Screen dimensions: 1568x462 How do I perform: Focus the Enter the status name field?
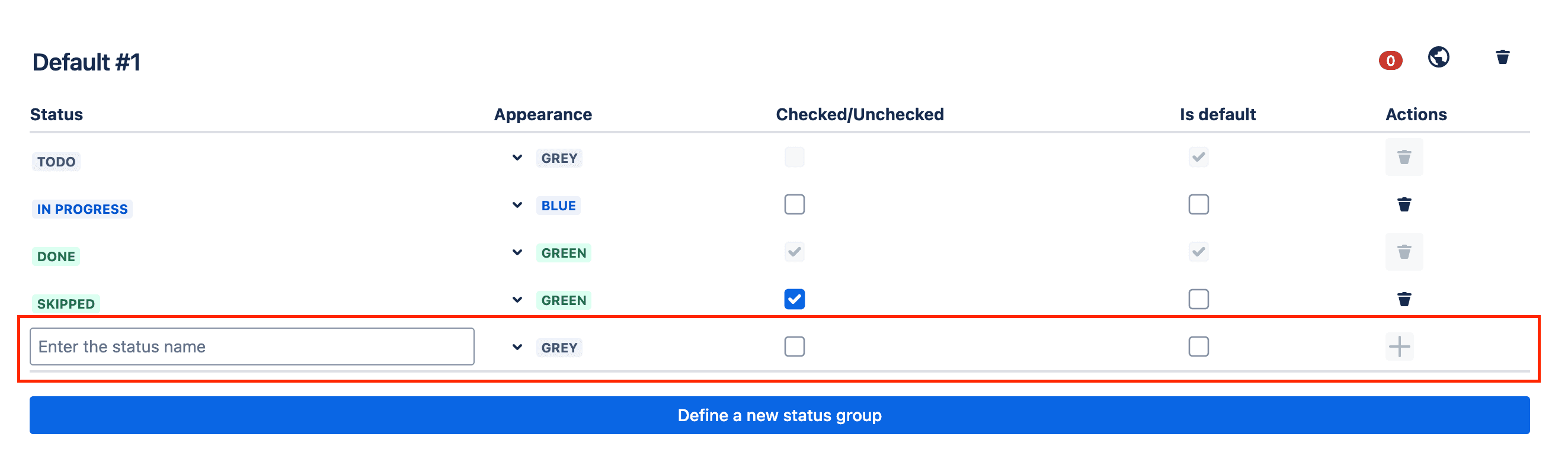[251, 346]
